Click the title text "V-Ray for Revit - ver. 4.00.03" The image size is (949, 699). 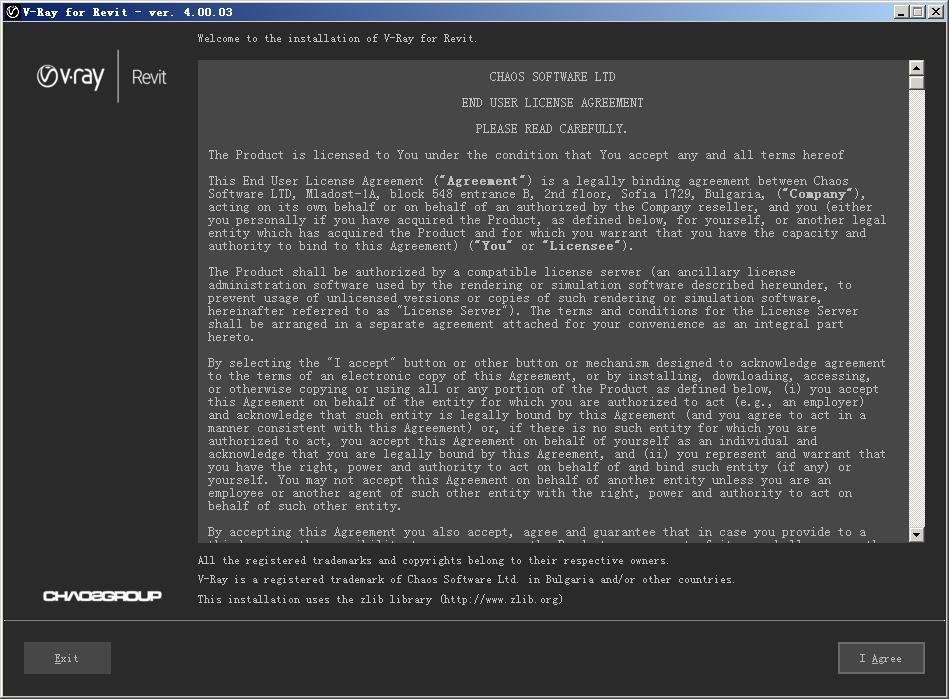point(127,12)
